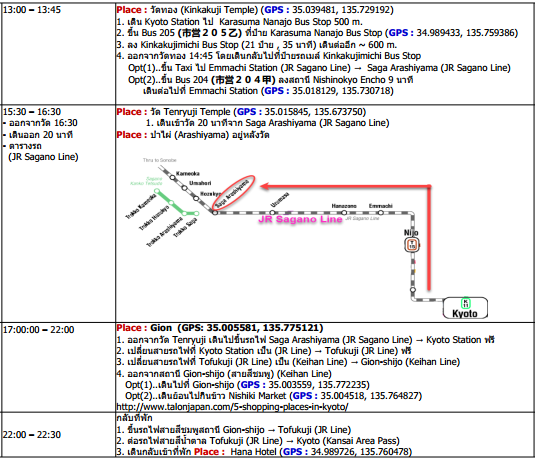Click "วัด Tenryuji Temple" place name
535x458 pixels.
click(x=190, y=112)
